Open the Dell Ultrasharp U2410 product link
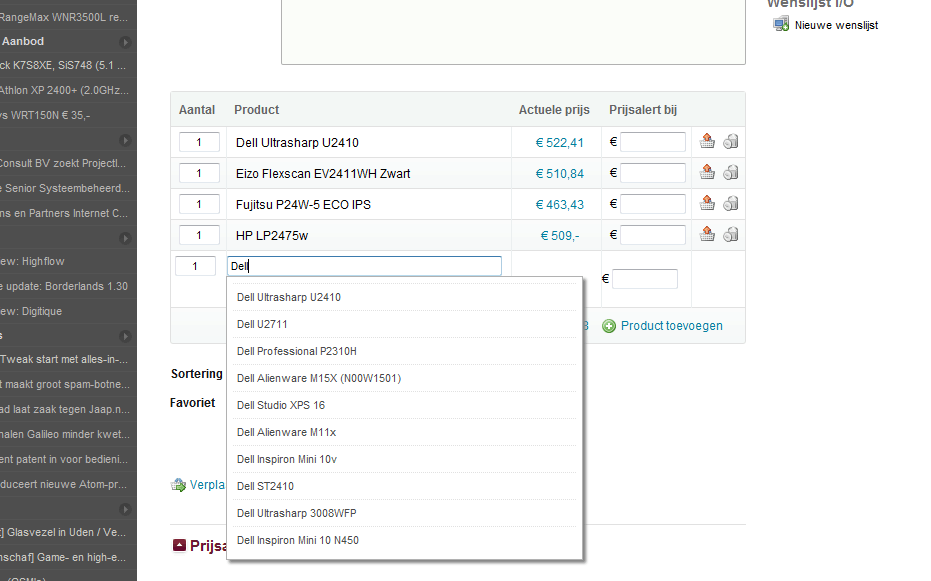Image resolution: width=931 pixels, height=581 pixels. [297, 142]
